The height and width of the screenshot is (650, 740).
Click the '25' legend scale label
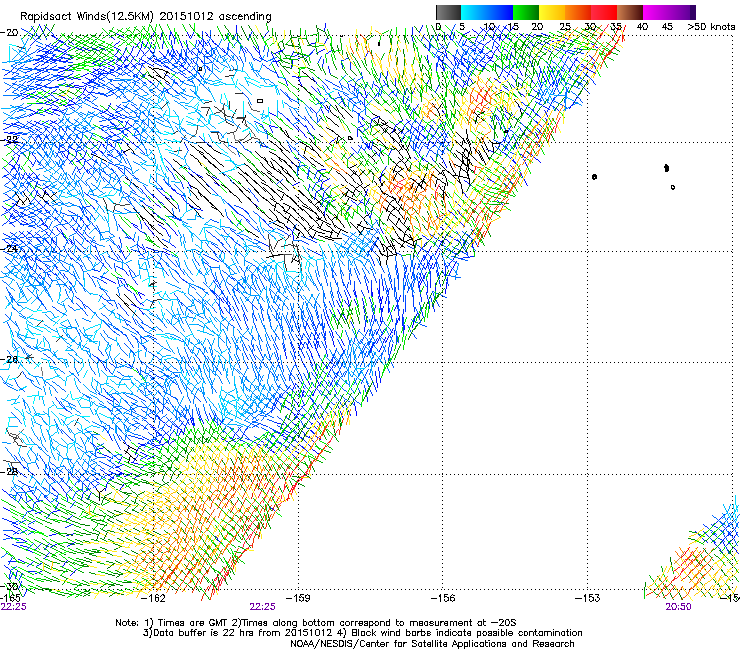pos(565,27)
